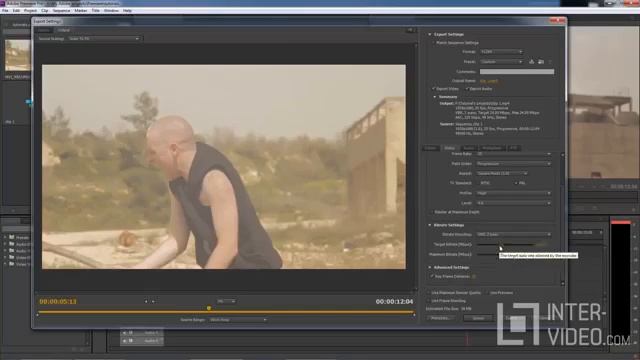The height and width of the screenshot is (360, 640).
Task: Enable Use Maximum Render Quality checkbox
Action: click(429, 293)
